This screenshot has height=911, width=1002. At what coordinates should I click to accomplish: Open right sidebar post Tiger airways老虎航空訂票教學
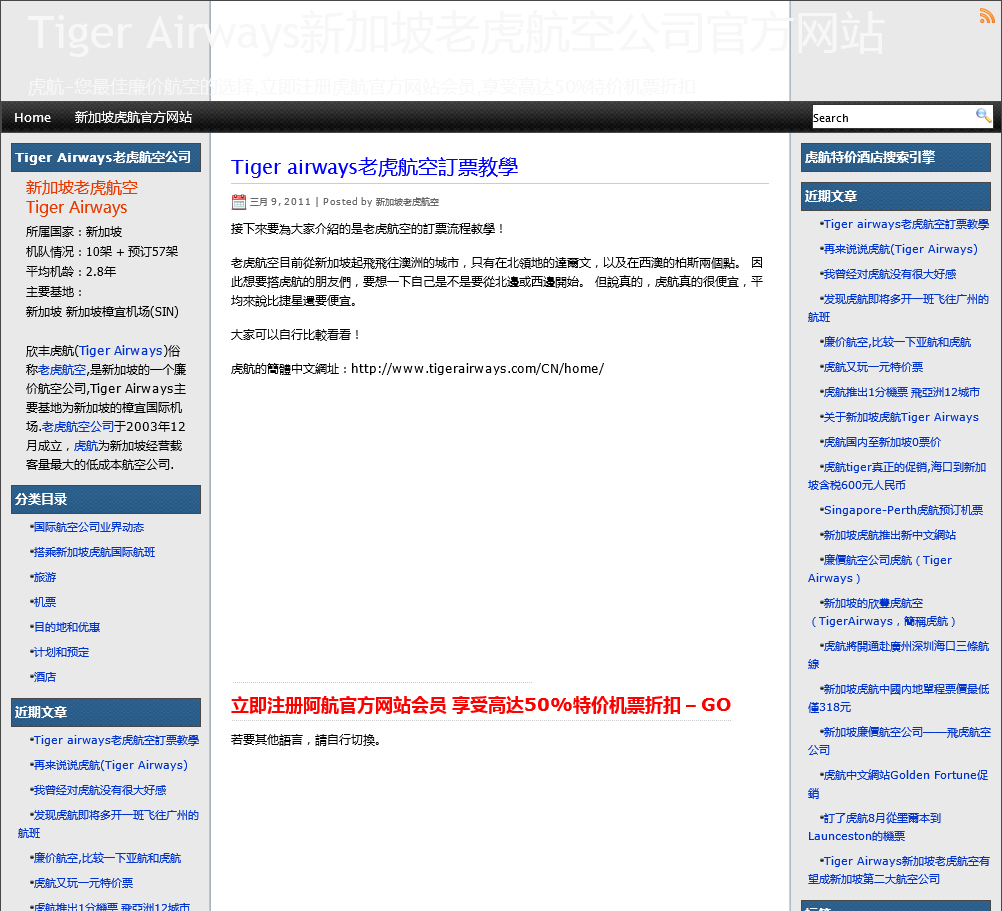[x=906, y=224]
